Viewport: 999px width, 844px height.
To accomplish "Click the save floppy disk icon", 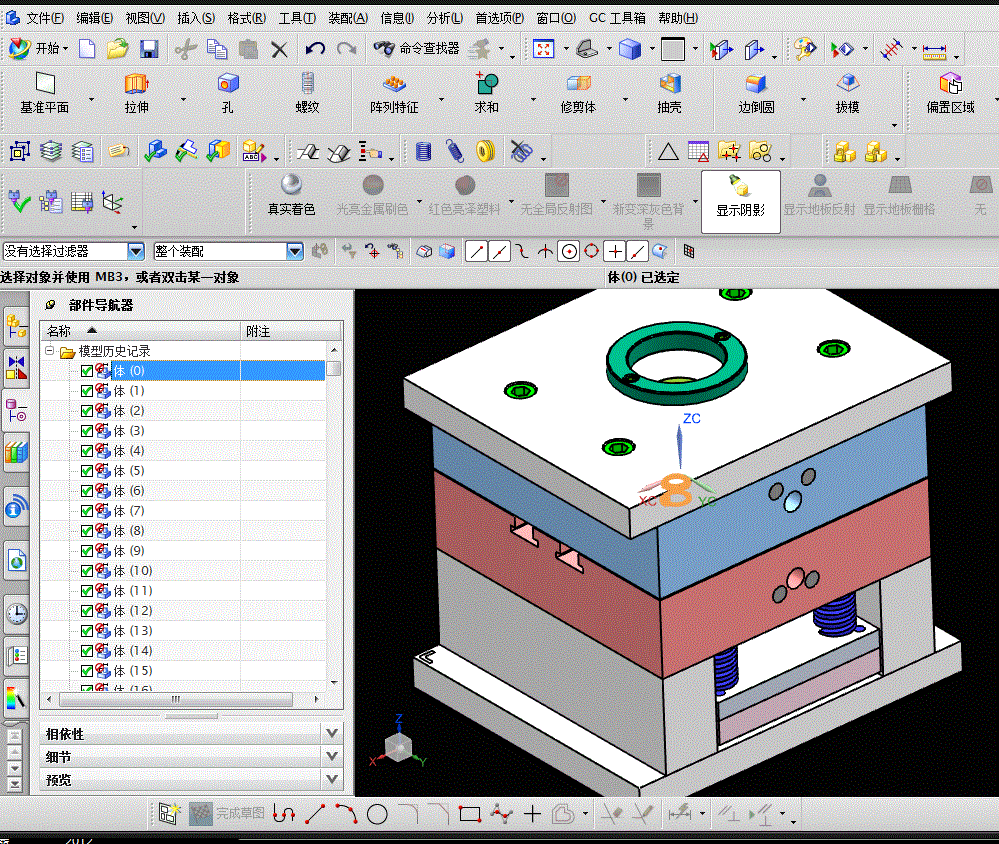I will coord(149,49).
